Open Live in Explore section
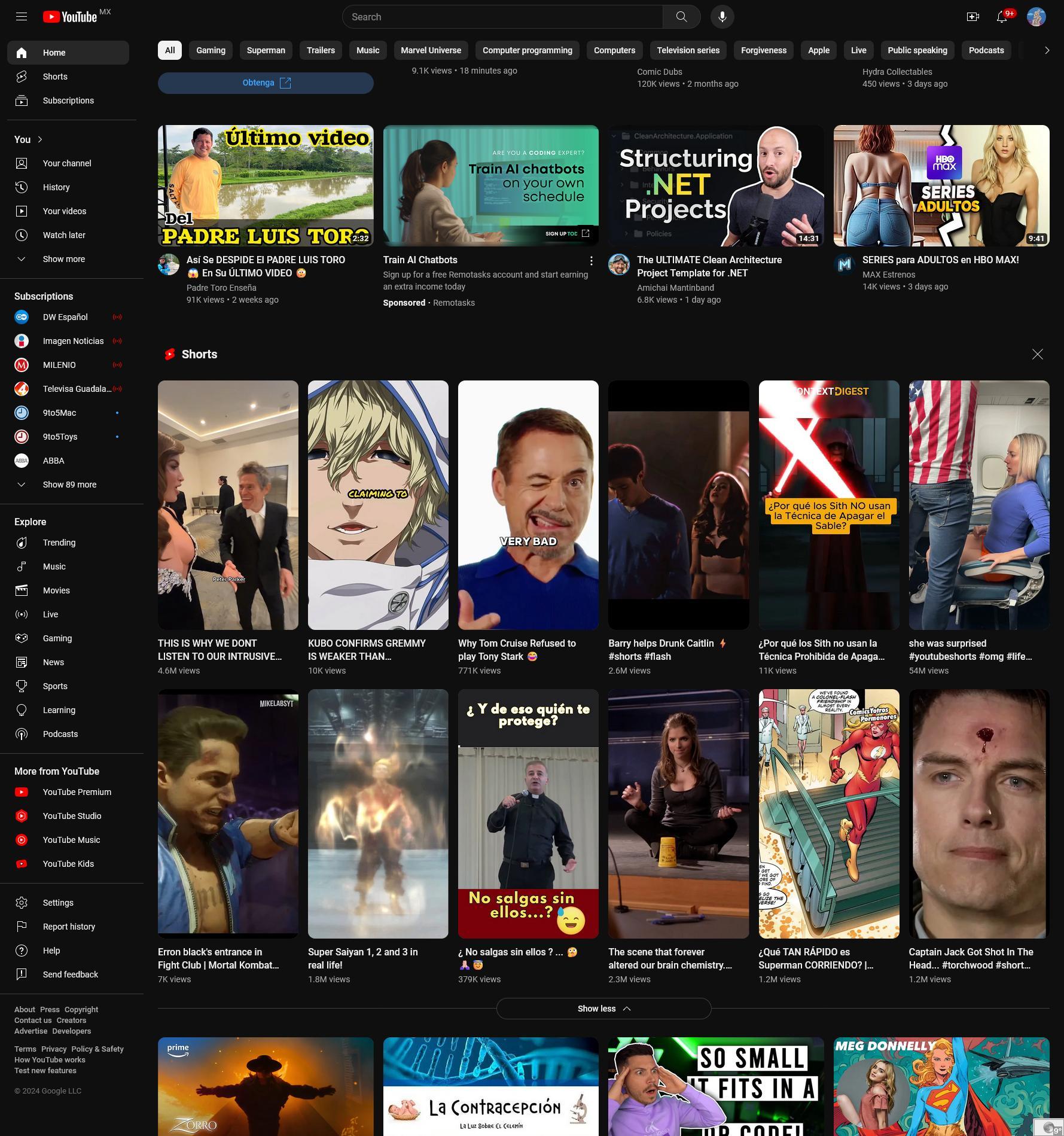Image resolution: width=1064 pixels, height=1136 pixels. (x=68, y=614)
